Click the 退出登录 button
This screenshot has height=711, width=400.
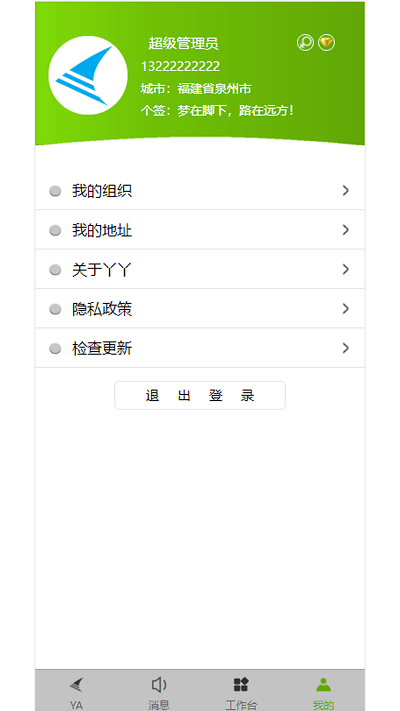(200, 395)
